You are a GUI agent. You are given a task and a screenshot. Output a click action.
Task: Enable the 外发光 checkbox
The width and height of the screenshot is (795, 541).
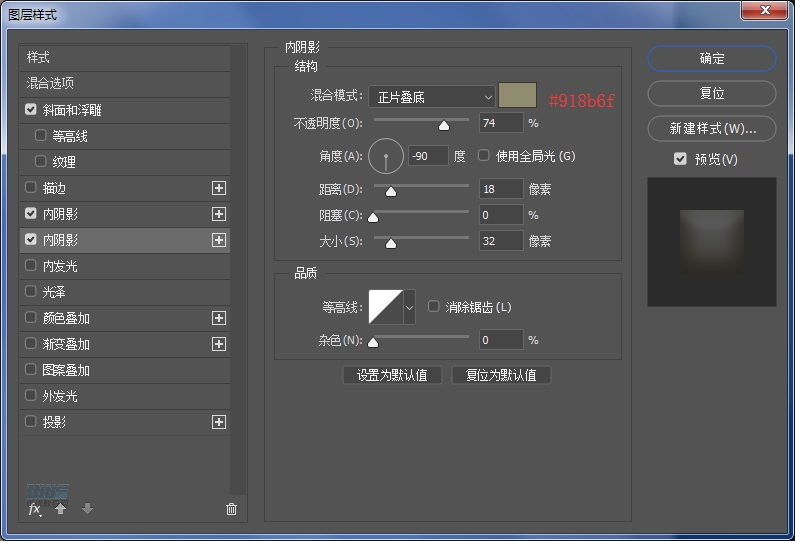tap(30, 395)
